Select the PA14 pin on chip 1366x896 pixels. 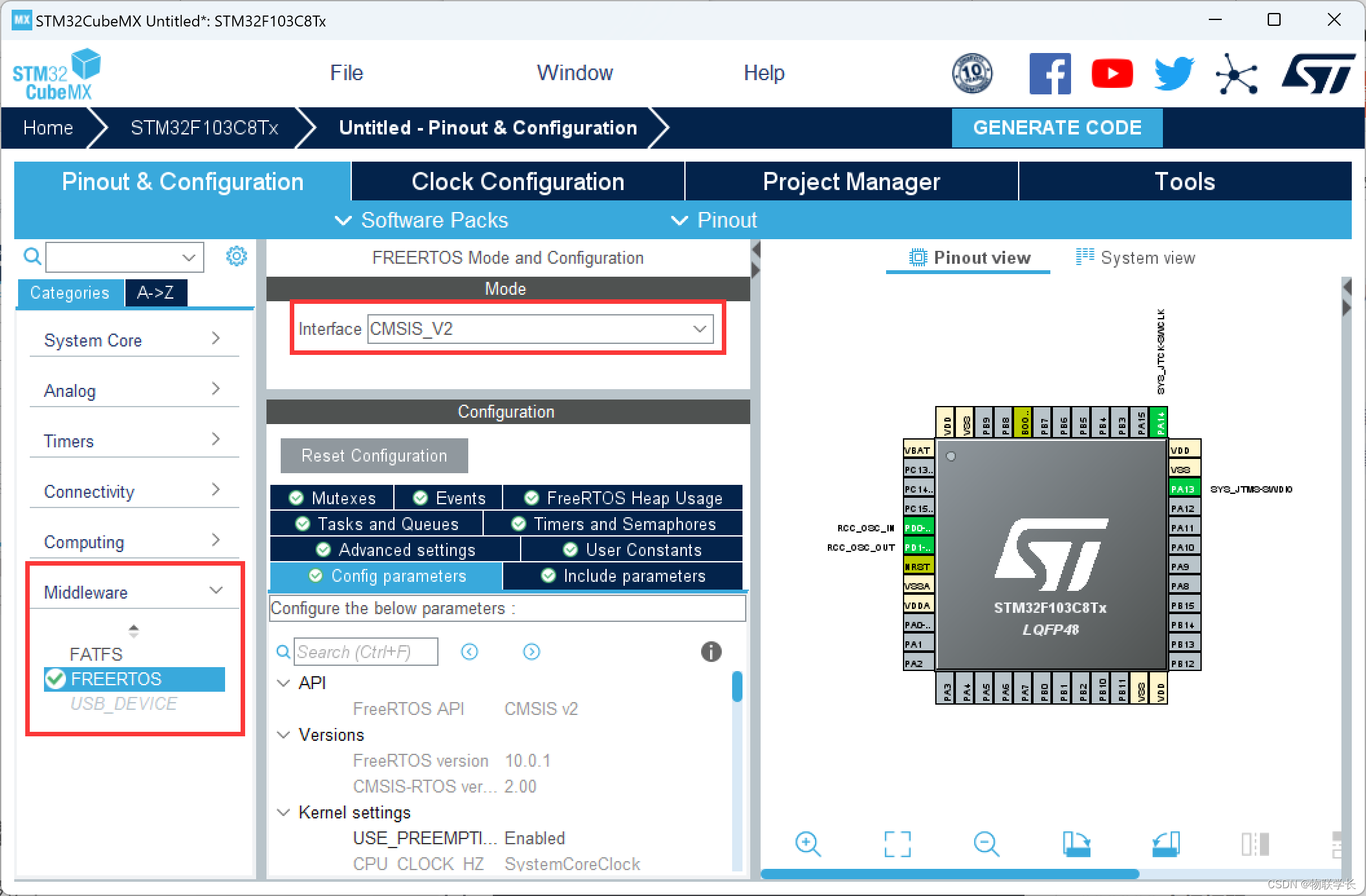click(1160, 423)
